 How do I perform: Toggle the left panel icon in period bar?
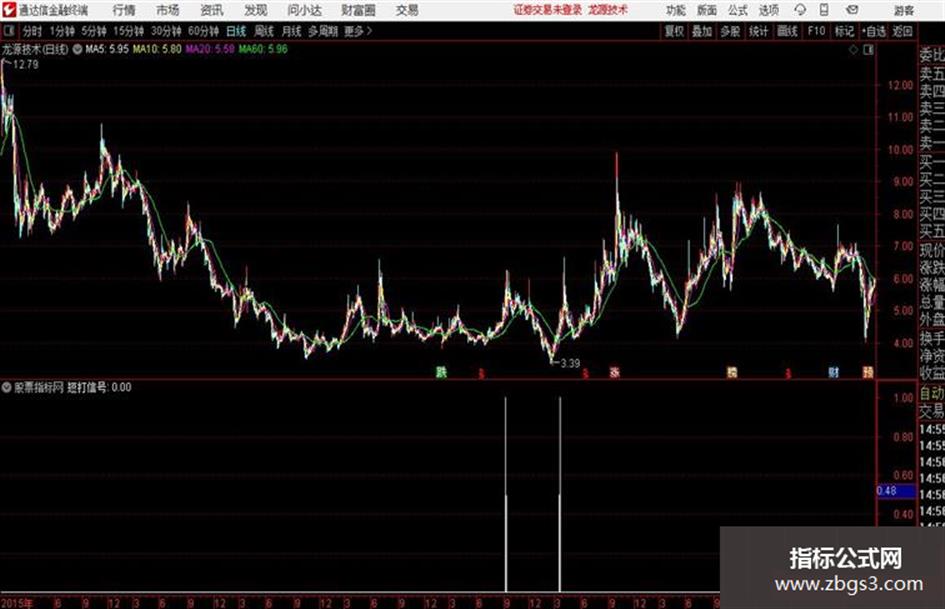click(x=8, y=31)
